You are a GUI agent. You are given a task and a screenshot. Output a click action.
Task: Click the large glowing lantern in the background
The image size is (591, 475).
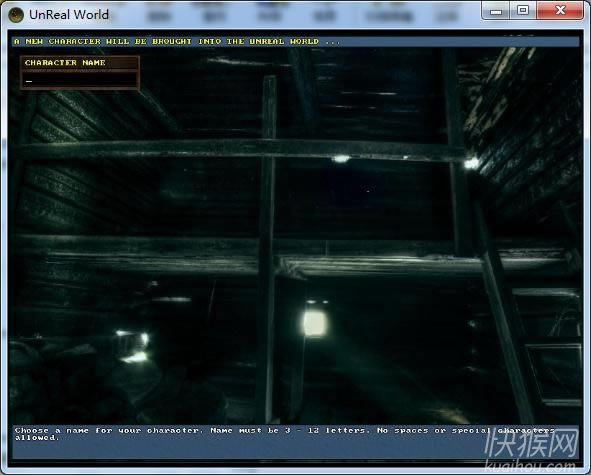(314, 323)
